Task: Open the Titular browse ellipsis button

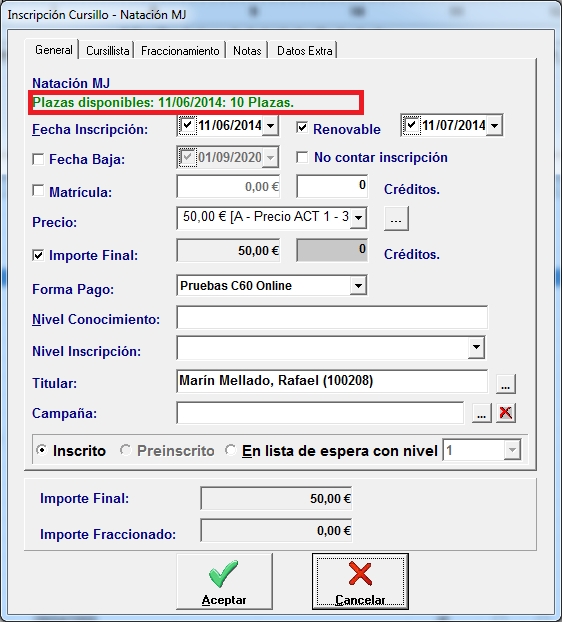Action: (505, 384)
